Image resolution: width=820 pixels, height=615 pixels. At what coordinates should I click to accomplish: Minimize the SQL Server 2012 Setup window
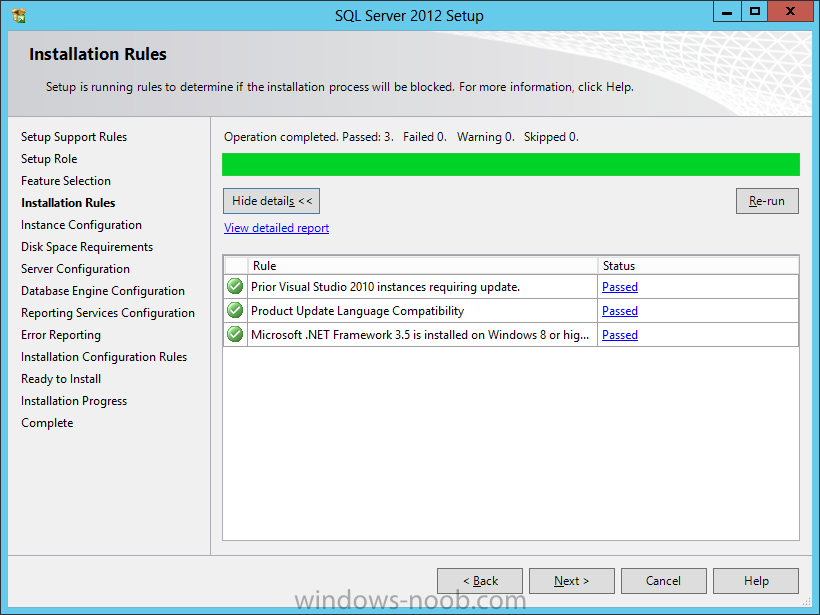[727, 12]
